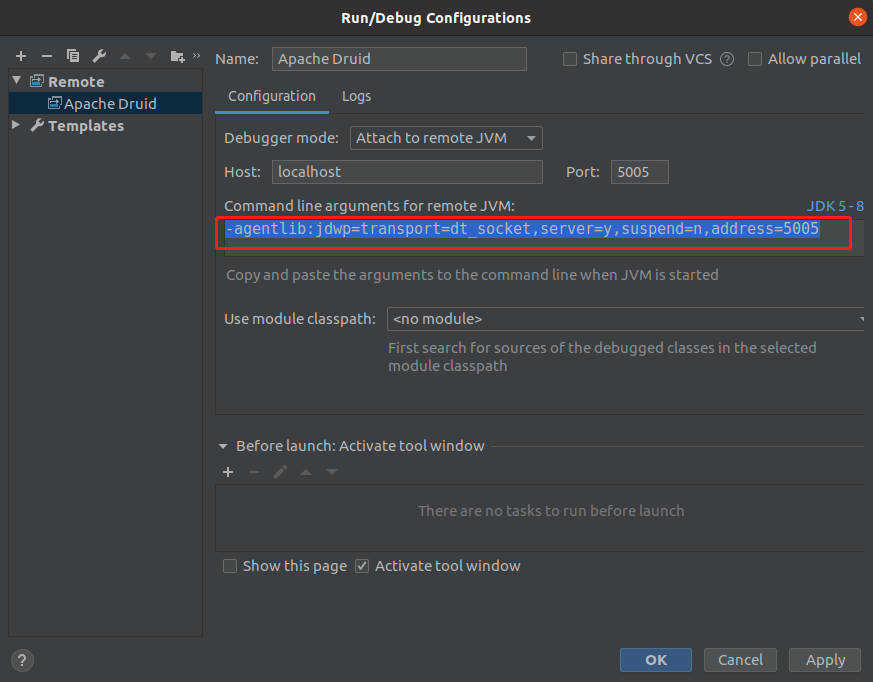The image size is (873, 682).
Task: Collapse the Before launch section
Action: click(x=222, y=446)
